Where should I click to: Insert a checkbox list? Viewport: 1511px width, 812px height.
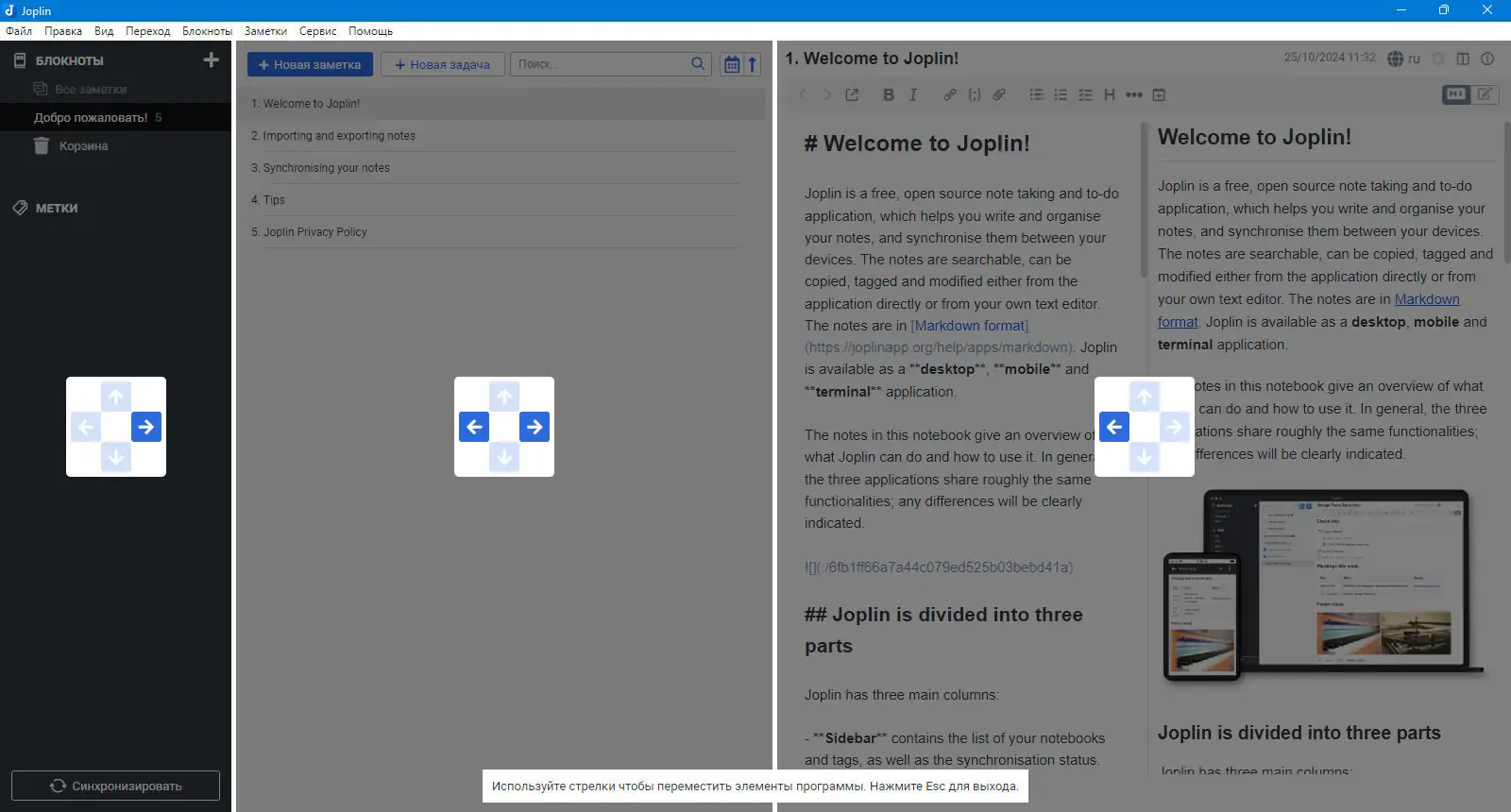[x=1085, y=94]
